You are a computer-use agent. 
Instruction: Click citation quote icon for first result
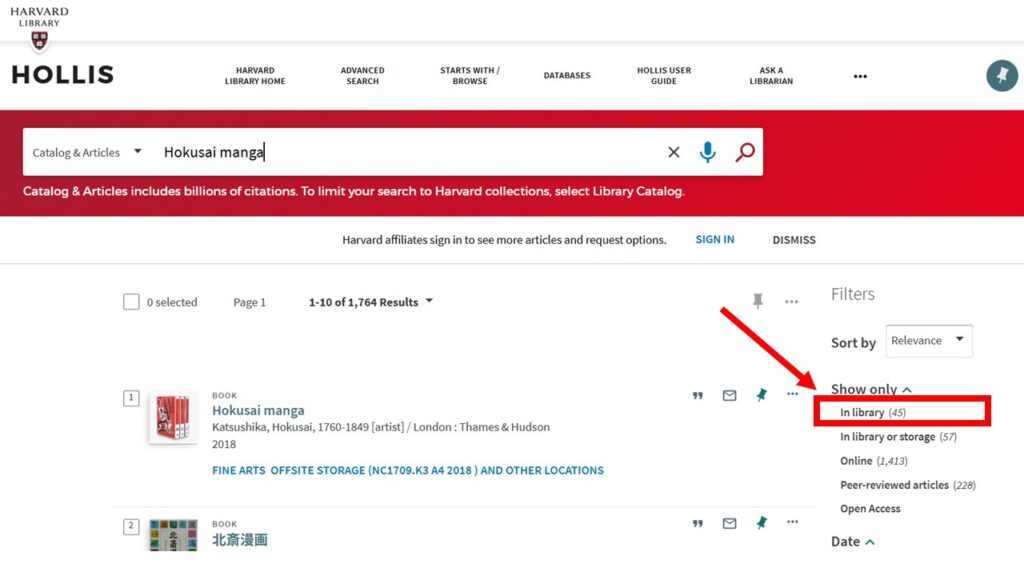(x=697, y=396)
